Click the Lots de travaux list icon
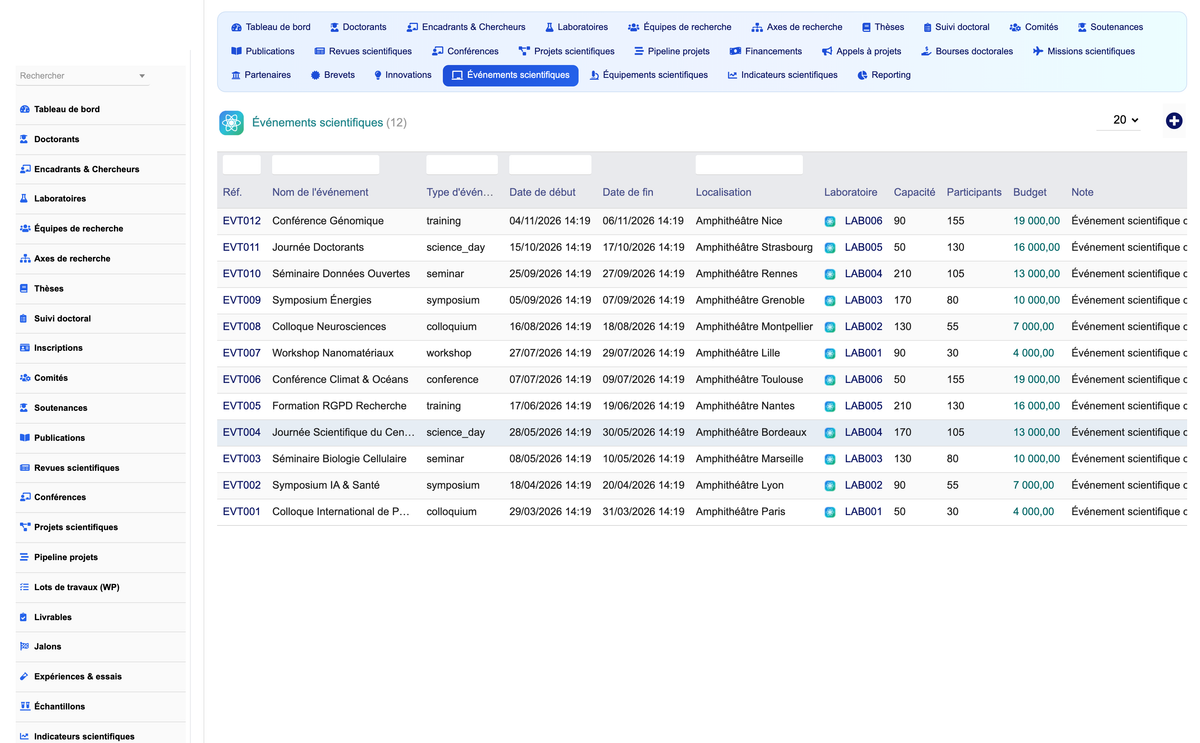The height and width of the screenshot is (743, 1200). 24,587
